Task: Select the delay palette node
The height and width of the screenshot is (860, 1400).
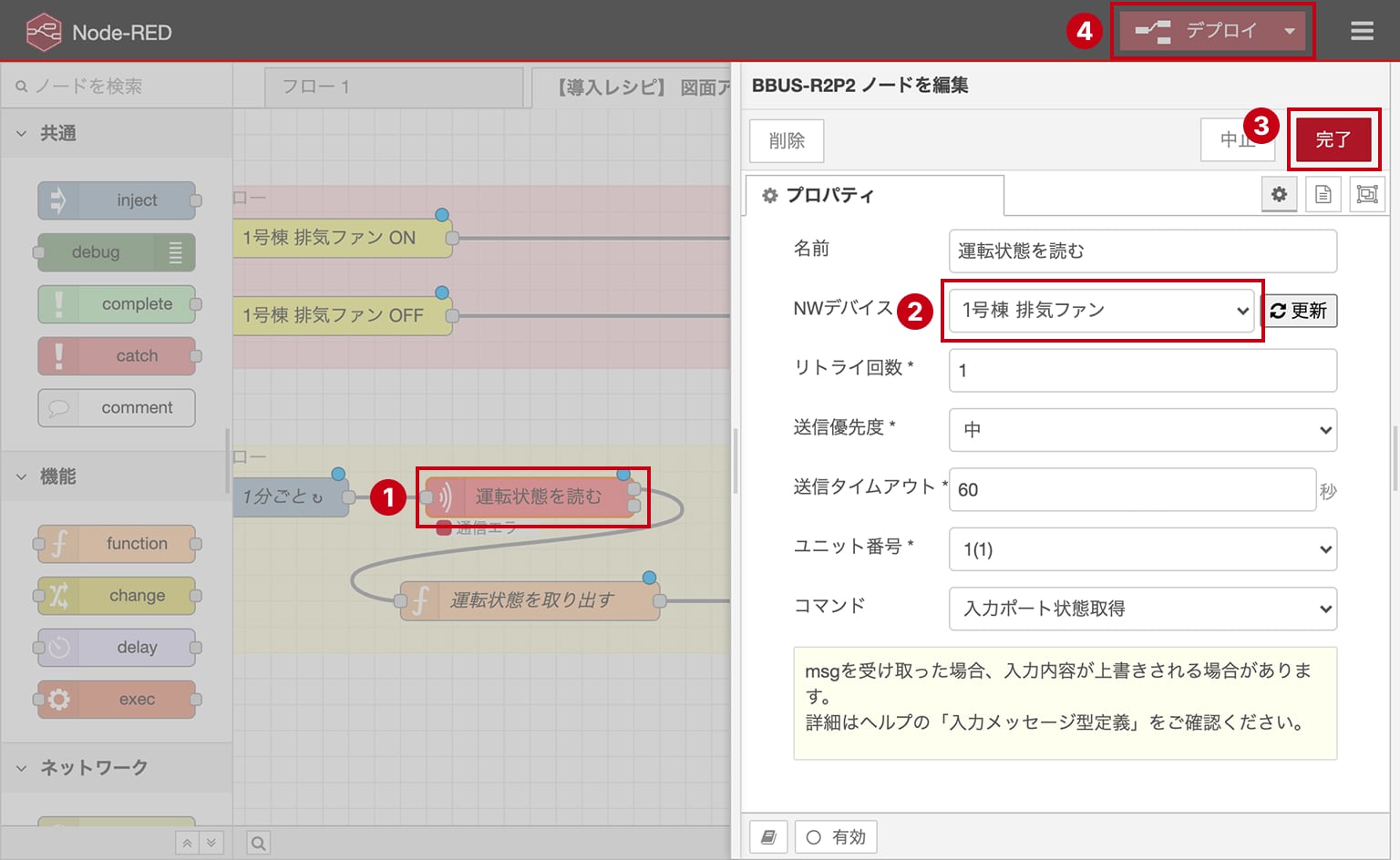Action: [117, 648]
